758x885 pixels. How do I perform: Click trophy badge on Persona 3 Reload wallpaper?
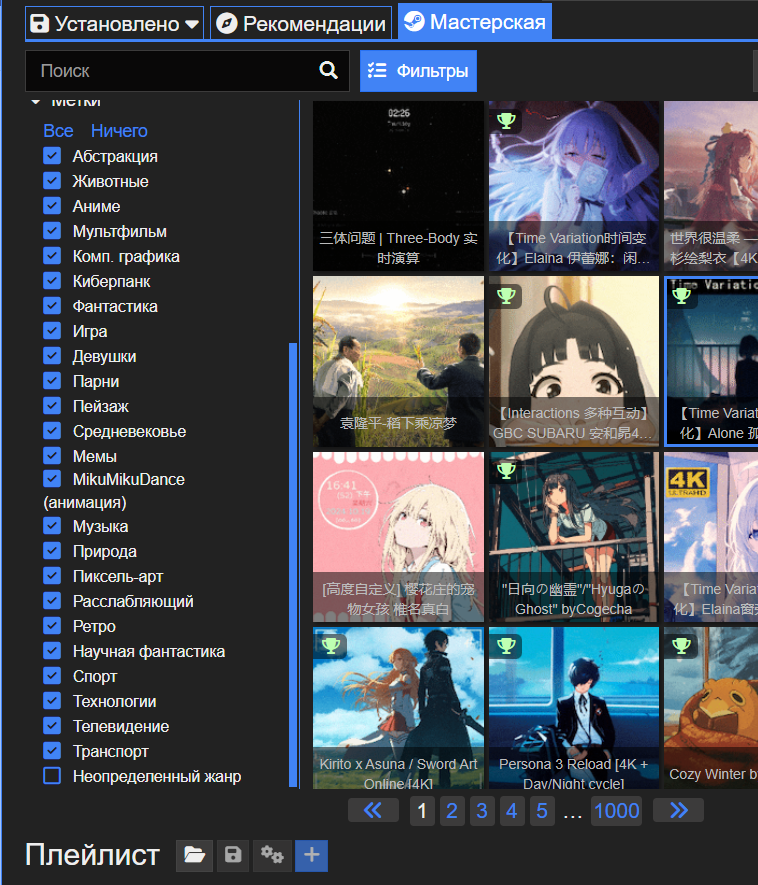coord(506,646)
